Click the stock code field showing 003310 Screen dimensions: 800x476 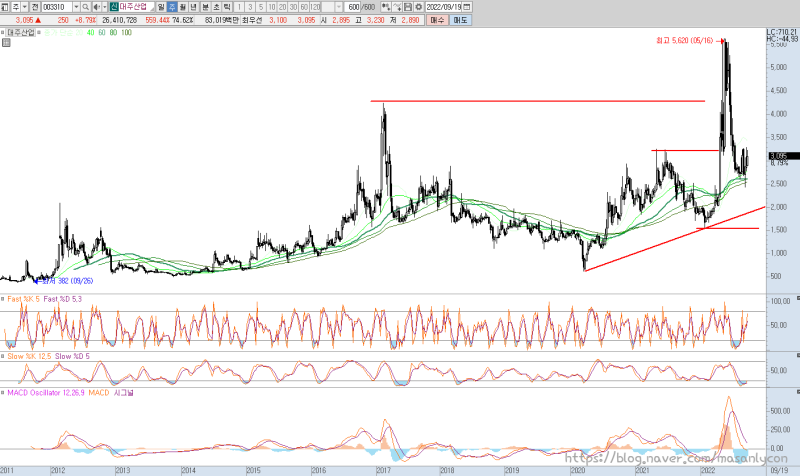tap(57, 7)
